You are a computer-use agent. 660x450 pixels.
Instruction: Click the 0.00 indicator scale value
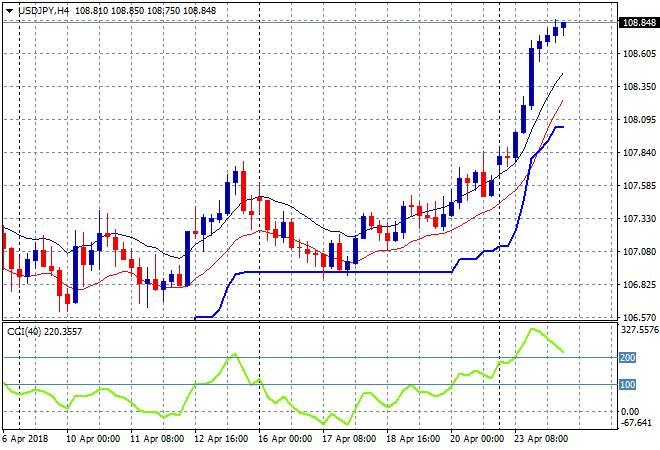(x=630, y=411)
